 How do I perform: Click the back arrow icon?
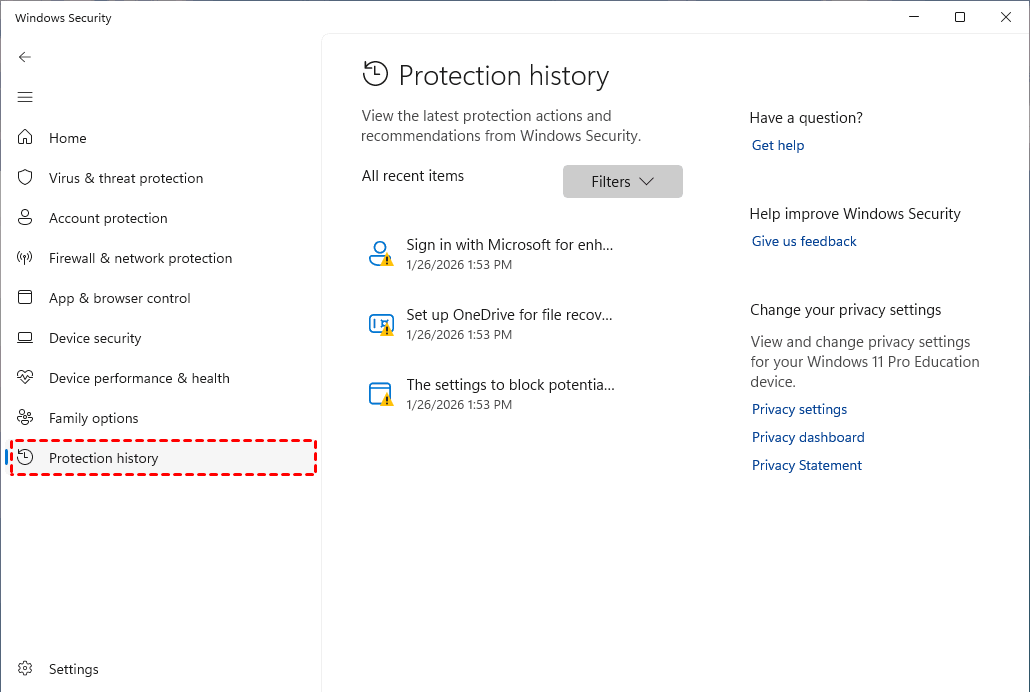click(25, 57)
